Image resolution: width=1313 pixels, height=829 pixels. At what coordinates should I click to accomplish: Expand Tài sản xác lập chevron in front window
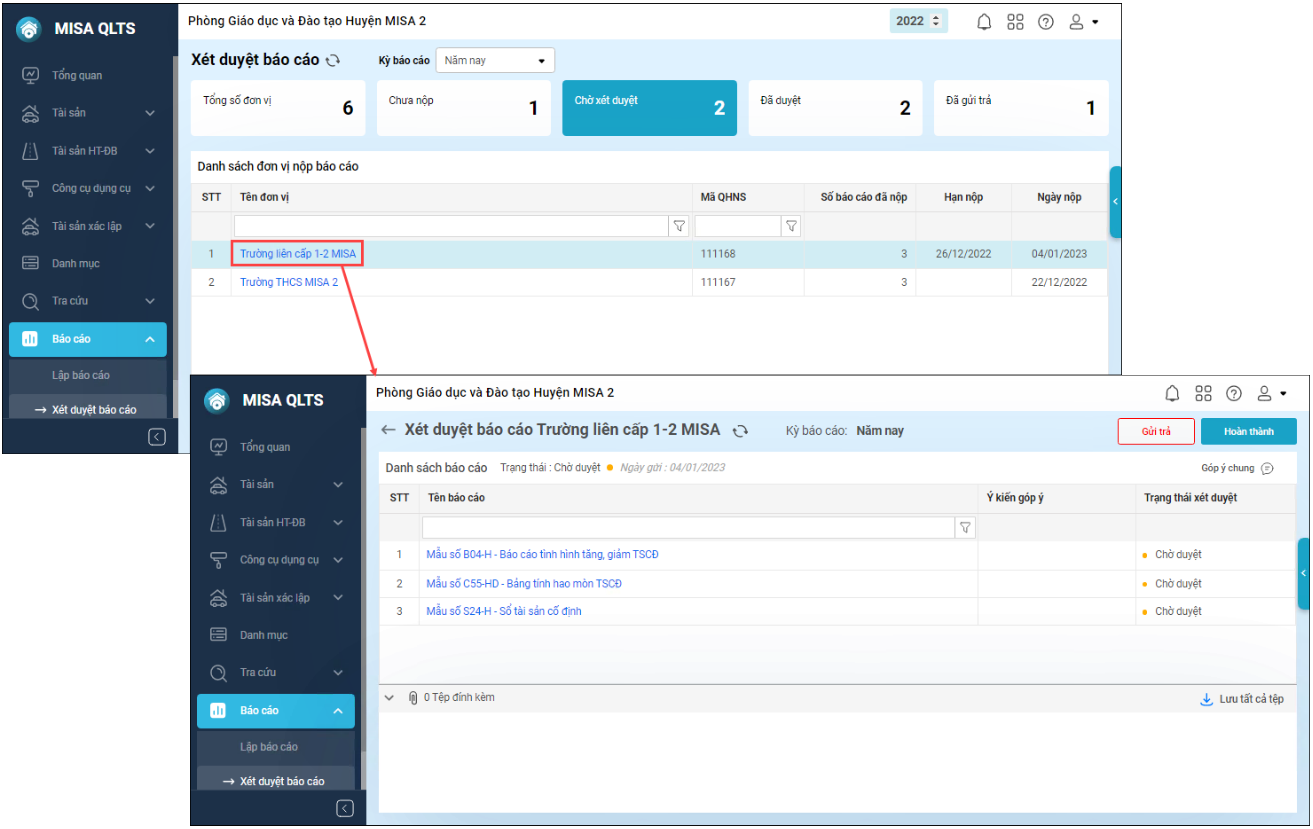point(338,598)
